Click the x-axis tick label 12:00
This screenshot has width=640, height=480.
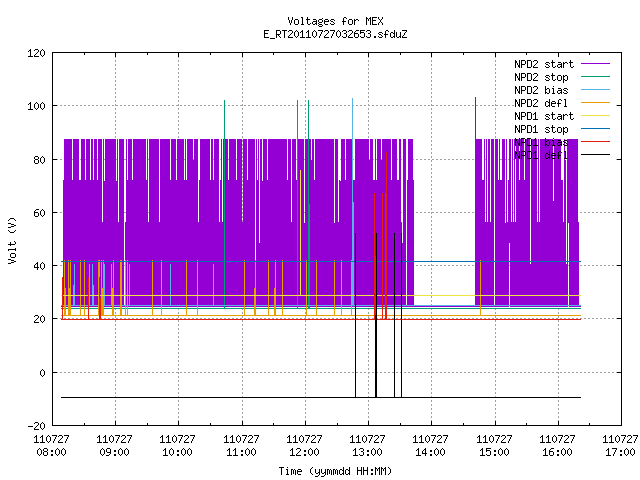click(304, 452)
